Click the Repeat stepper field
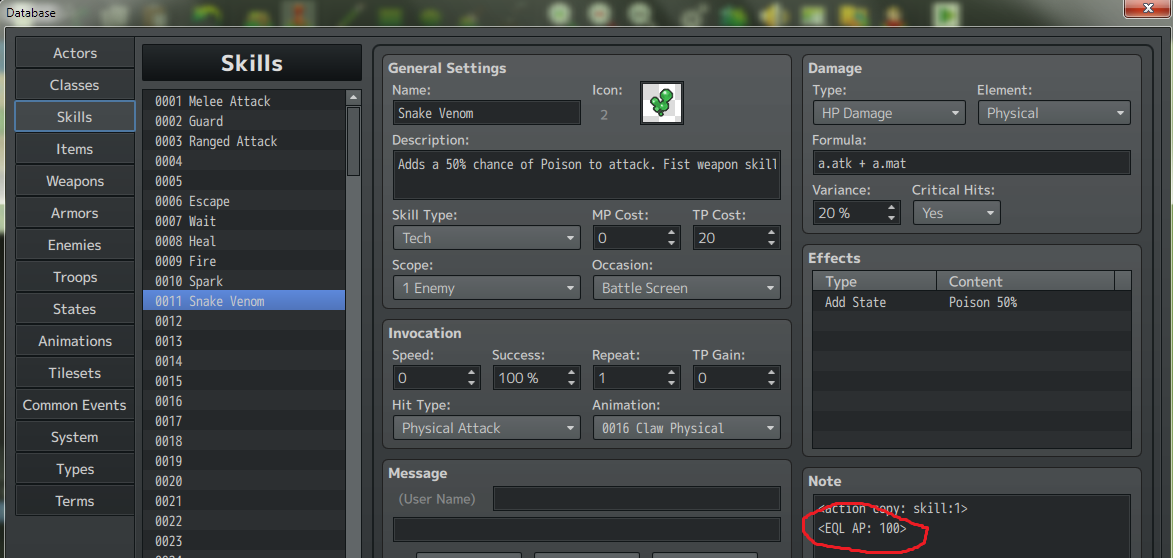The width and height of the screenshot is (1173, 558). tap(636, 378)
